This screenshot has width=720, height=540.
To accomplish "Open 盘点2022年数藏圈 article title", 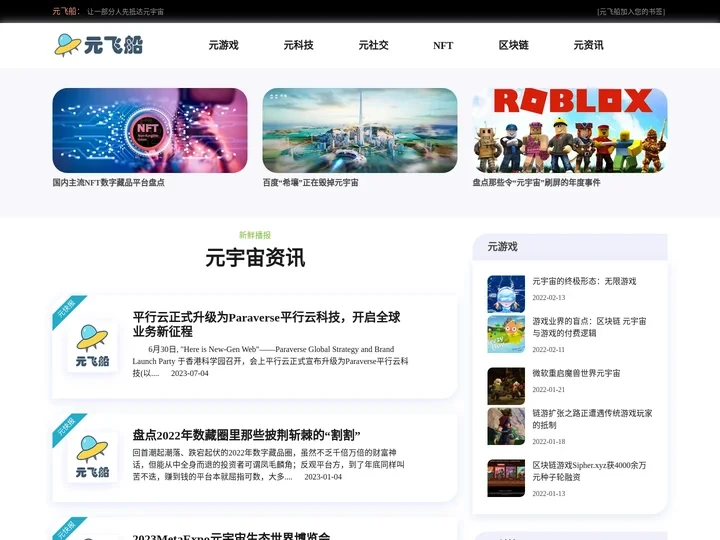I will pyautogui.click(x=247, y=435).
